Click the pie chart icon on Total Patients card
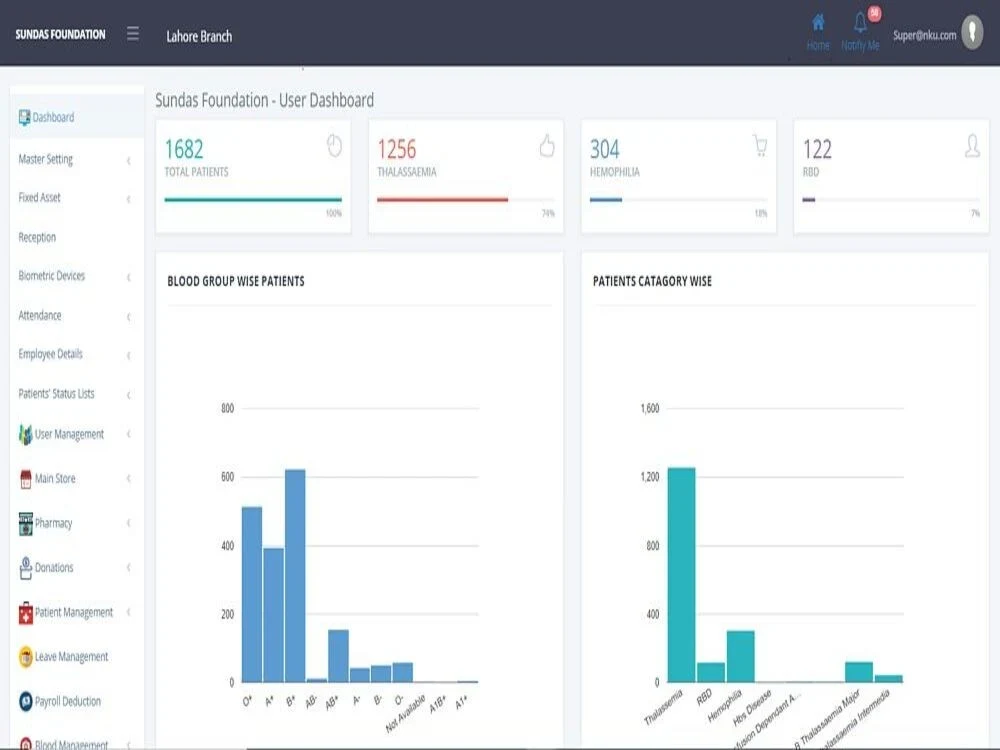 334,146
